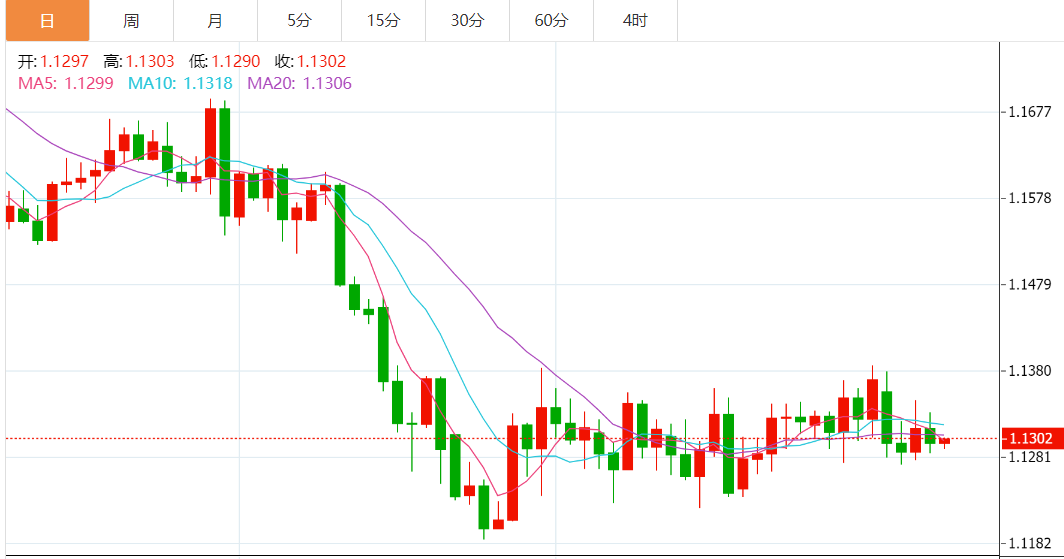Select the 15分 timeframe tab

(383, 20)
